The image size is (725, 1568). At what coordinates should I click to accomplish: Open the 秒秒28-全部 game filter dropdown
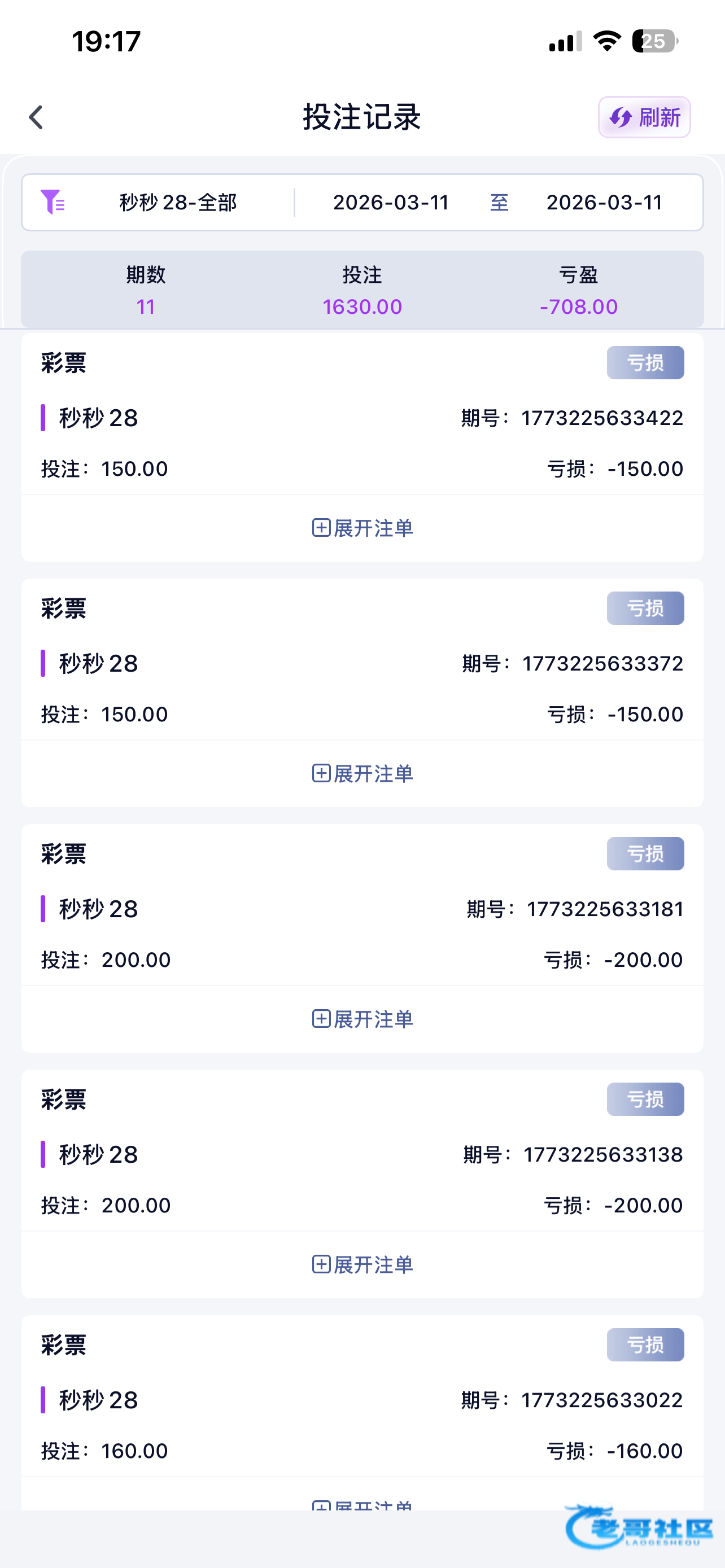178,202
